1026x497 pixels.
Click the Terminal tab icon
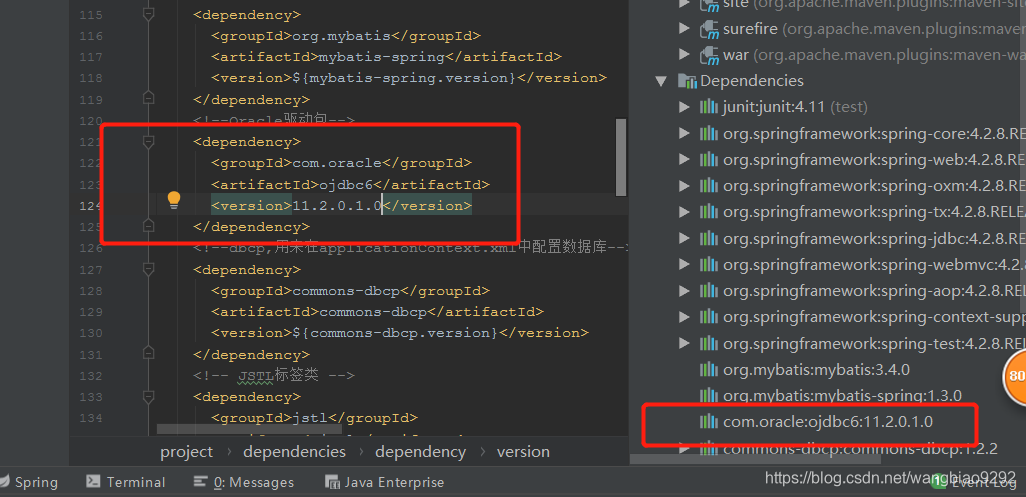[94, 482]
